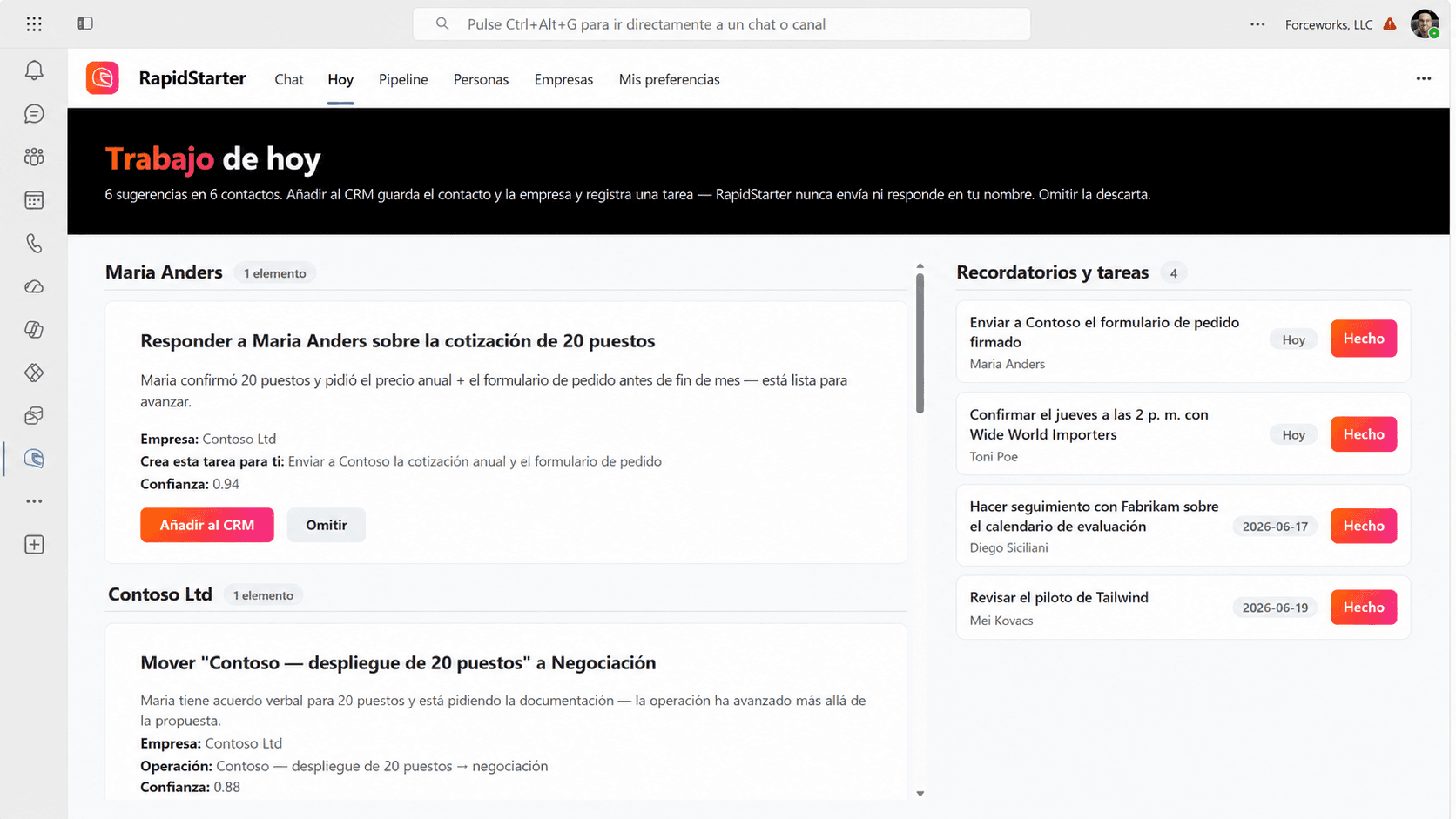
Task: Click Omitir on Maria Anders suggestion
Action: point(327,525)
